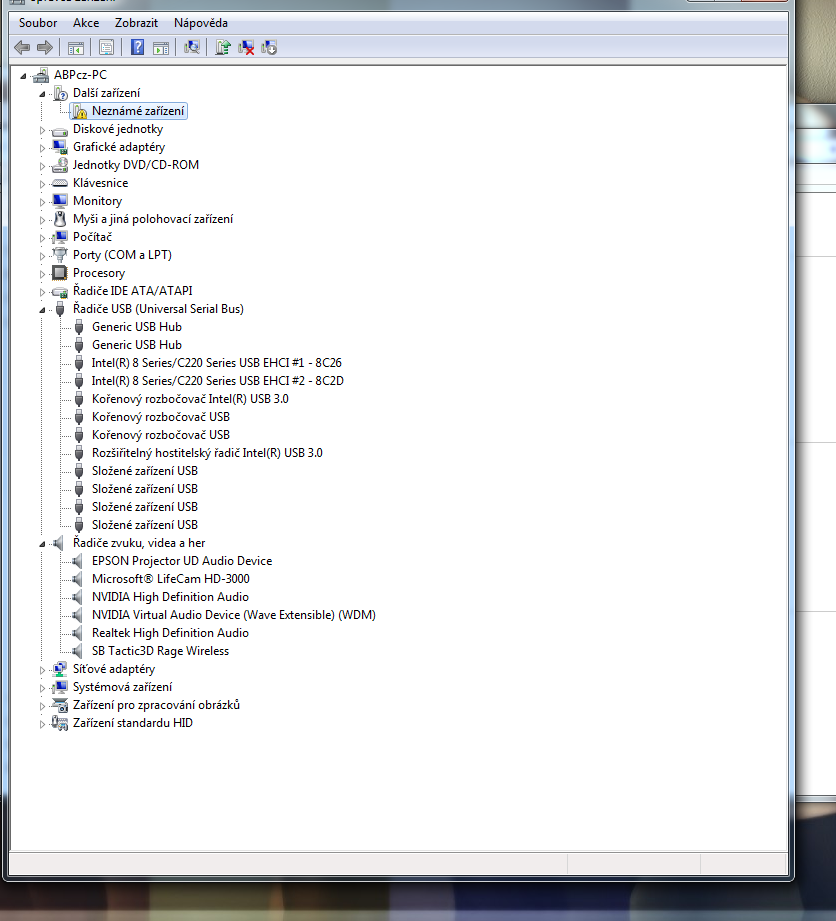
Task: Click the Grafické adaptéry icon
Action: click(x=59, y=147)
